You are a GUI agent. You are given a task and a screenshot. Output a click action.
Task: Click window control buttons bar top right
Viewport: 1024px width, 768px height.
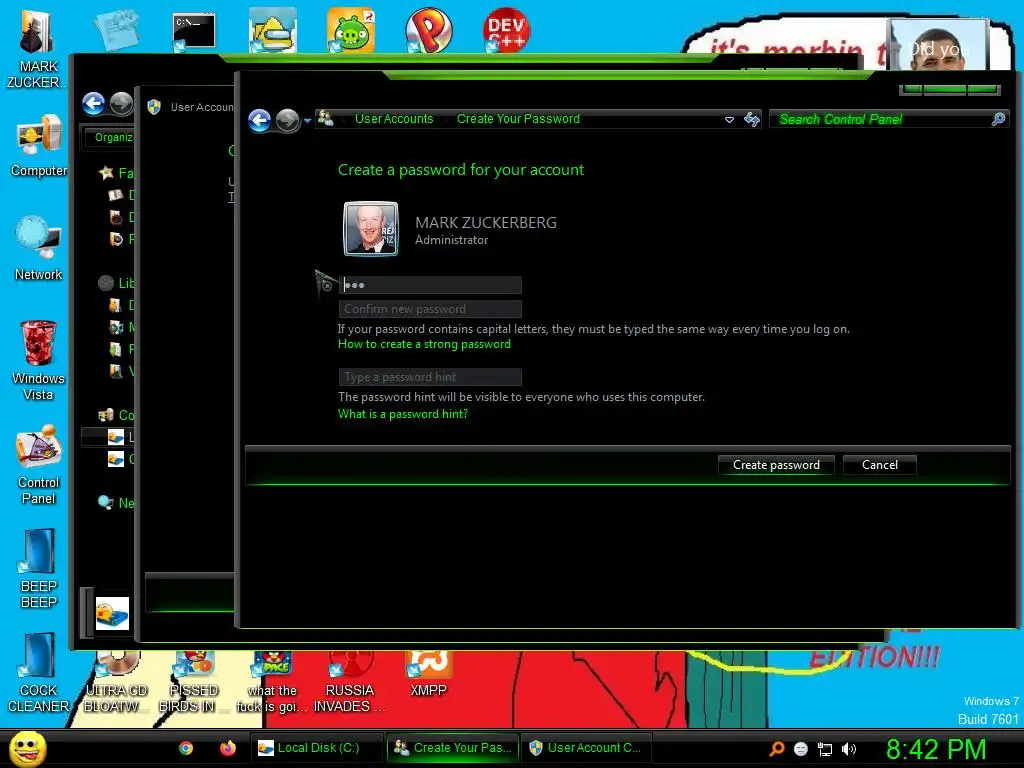[x=949, y=89]
